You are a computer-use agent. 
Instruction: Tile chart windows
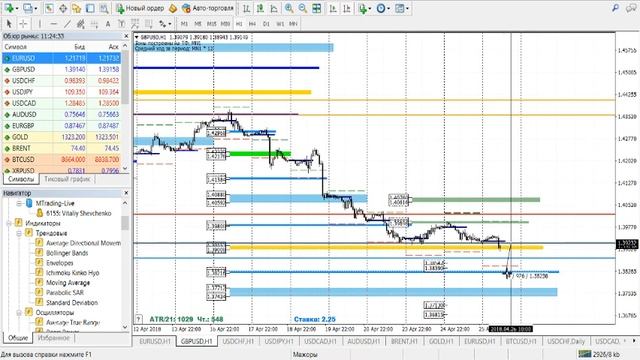(316, 8)
